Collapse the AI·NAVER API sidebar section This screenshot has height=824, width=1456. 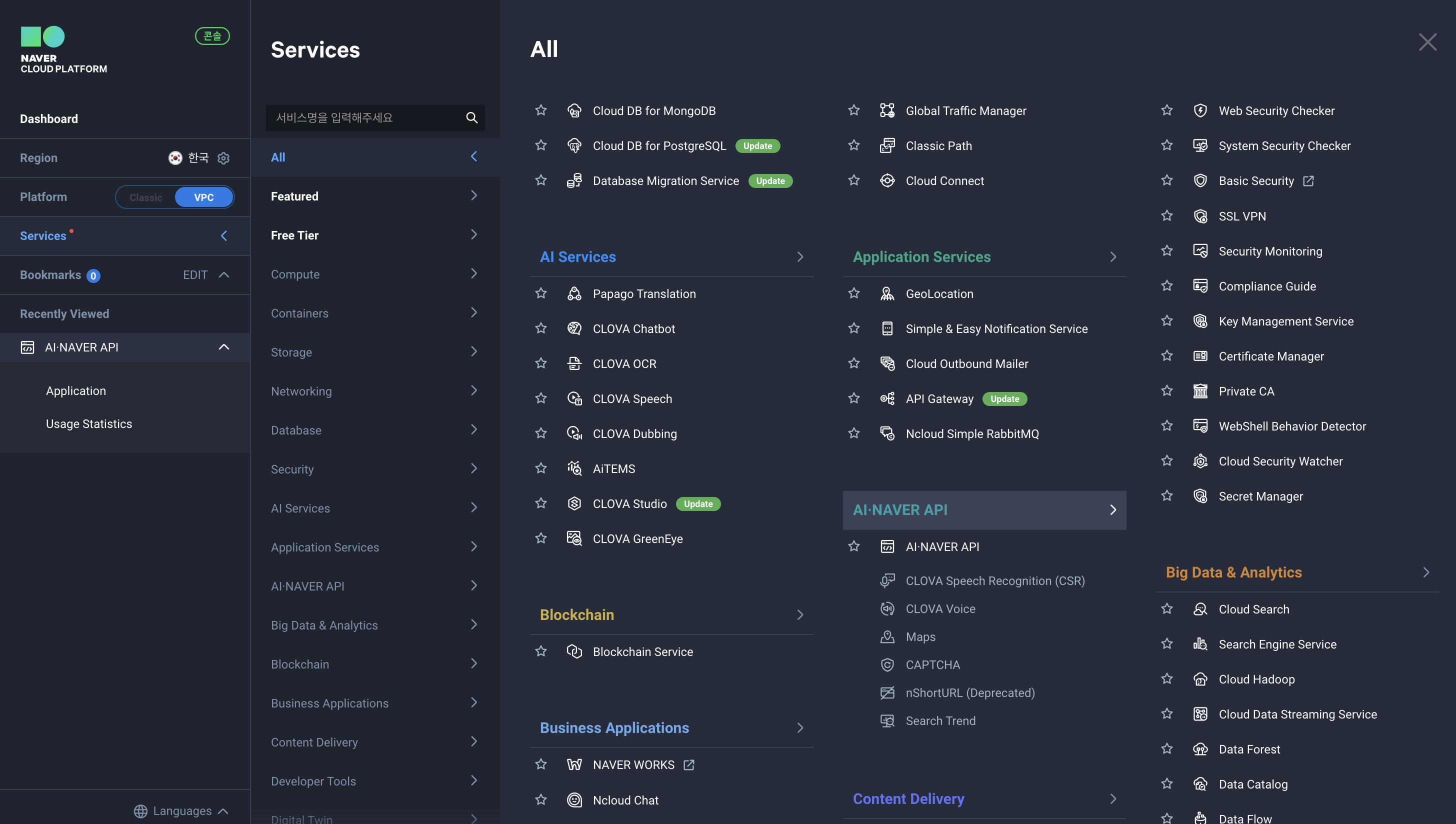pyautogui.click(x=223, y=347)
